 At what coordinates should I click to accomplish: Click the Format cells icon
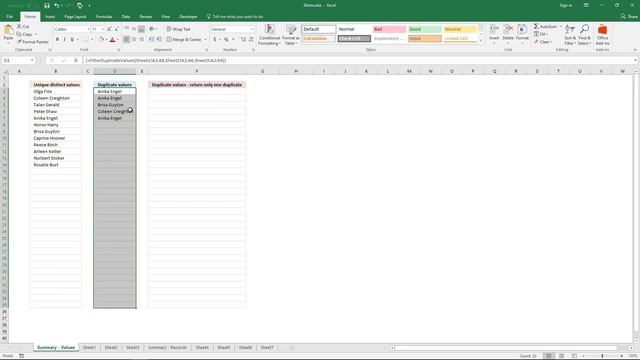click(x=522, y=29)
